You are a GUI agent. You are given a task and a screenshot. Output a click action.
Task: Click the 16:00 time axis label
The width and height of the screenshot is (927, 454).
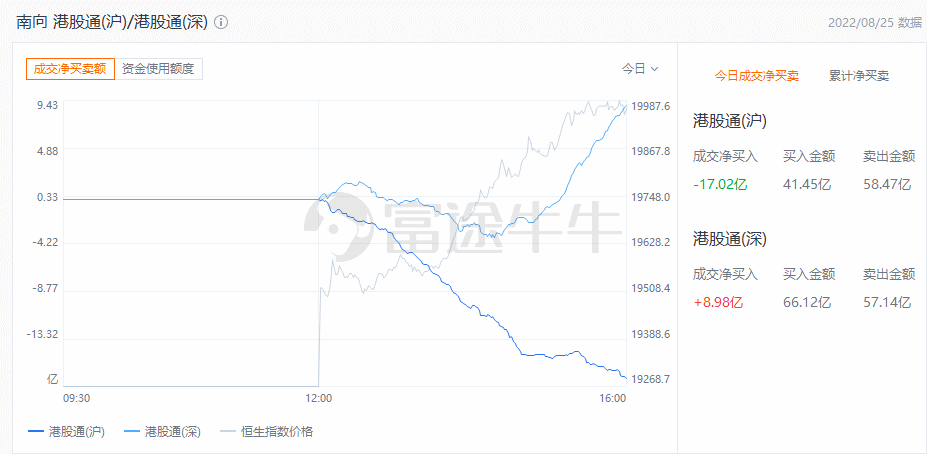point(612,398)
